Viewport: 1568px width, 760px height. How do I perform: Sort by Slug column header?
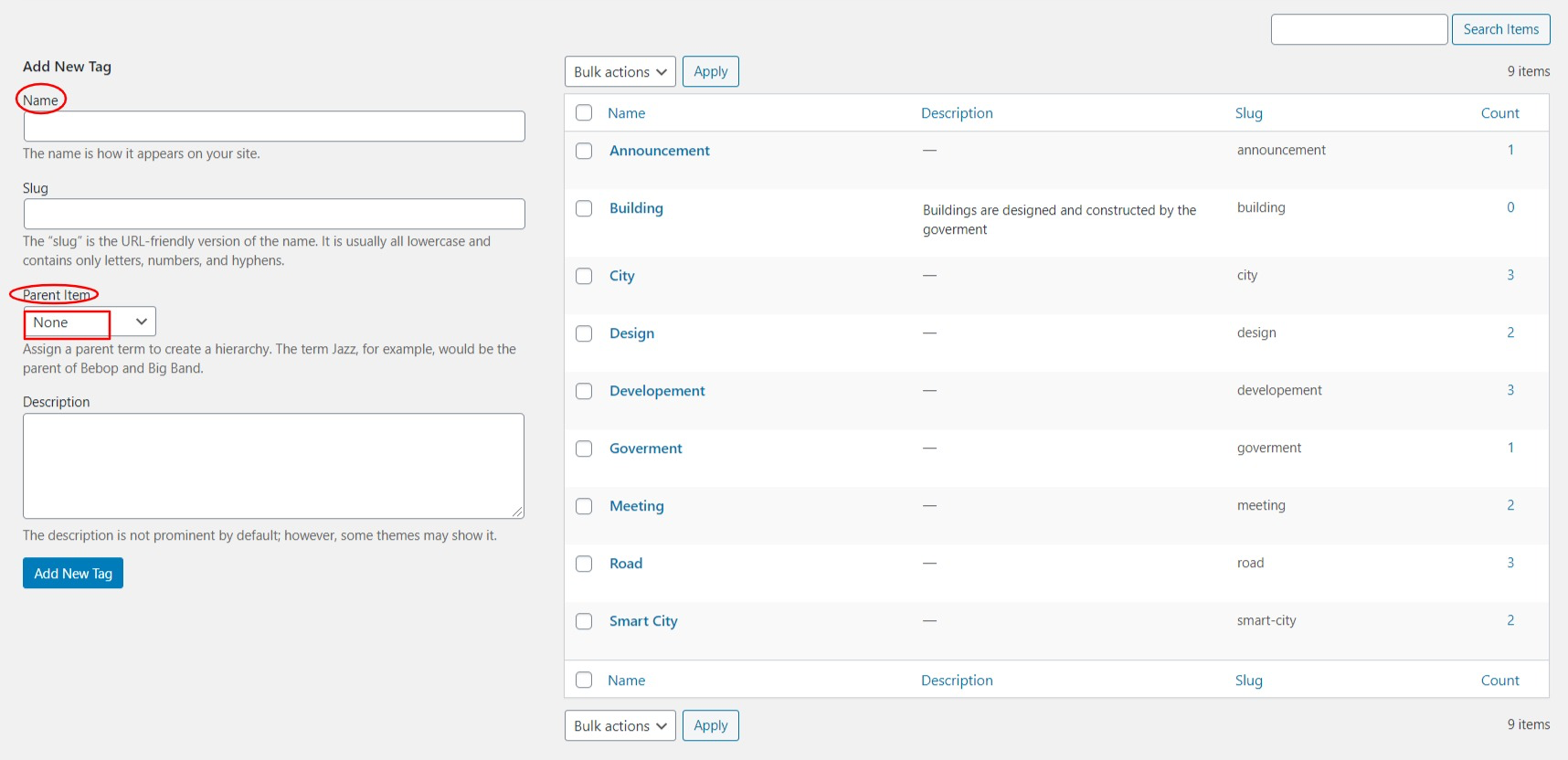pyautogui.click(x=1248, y=113)
